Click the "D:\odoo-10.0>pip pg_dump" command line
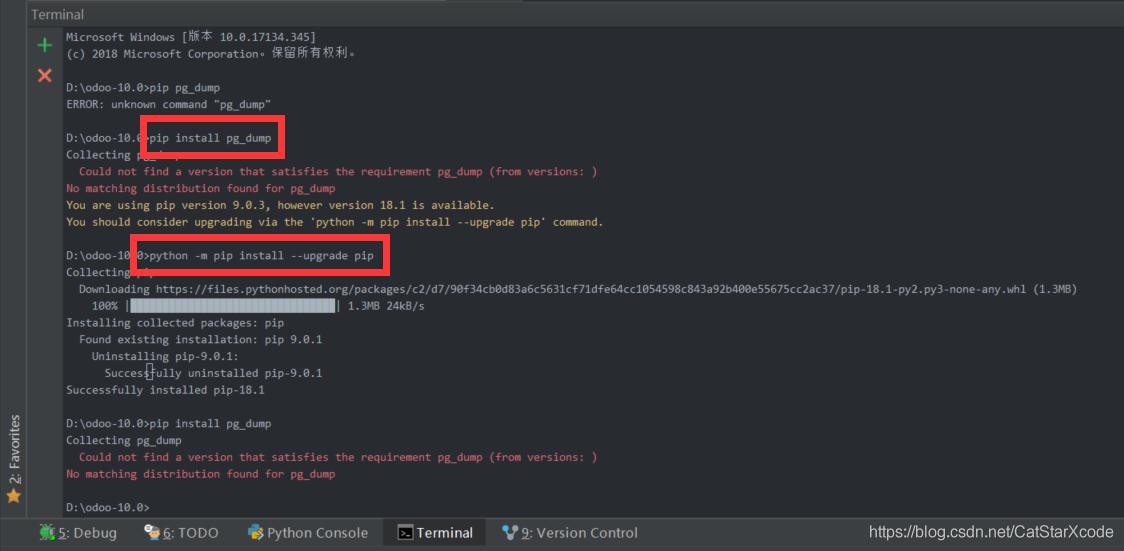The height and width of the screenshot is (551, 1124). pos(143,87)
